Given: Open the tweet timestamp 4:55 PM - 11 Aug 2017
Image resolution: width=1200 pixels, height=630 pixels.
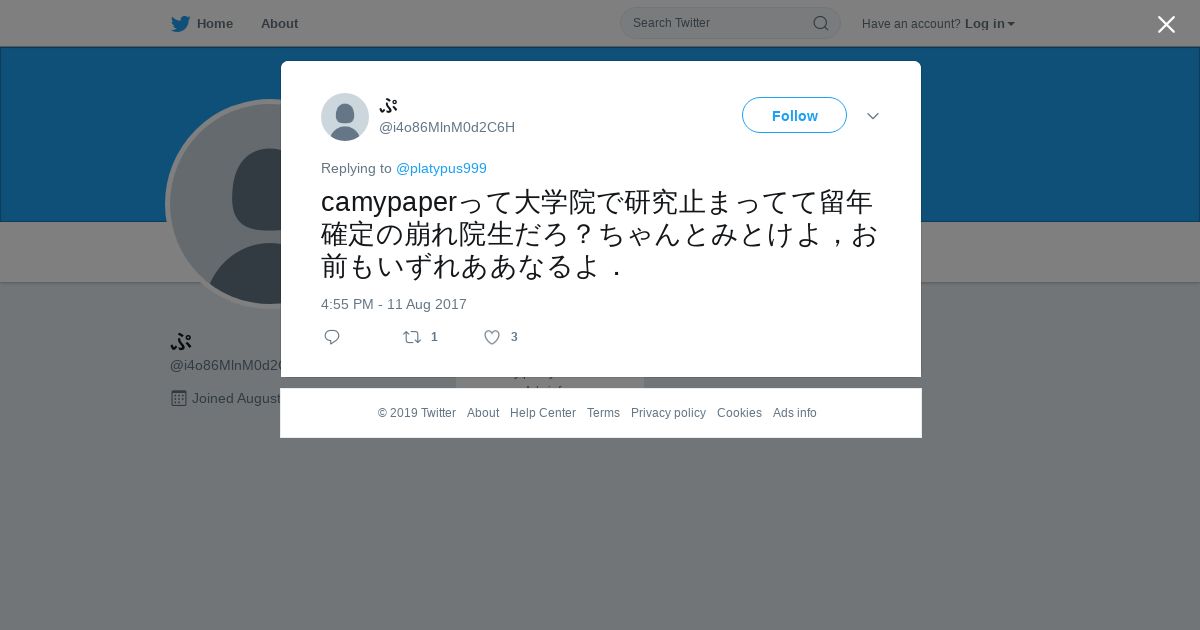Looking at the screenshot, I should tap(394, 304).
